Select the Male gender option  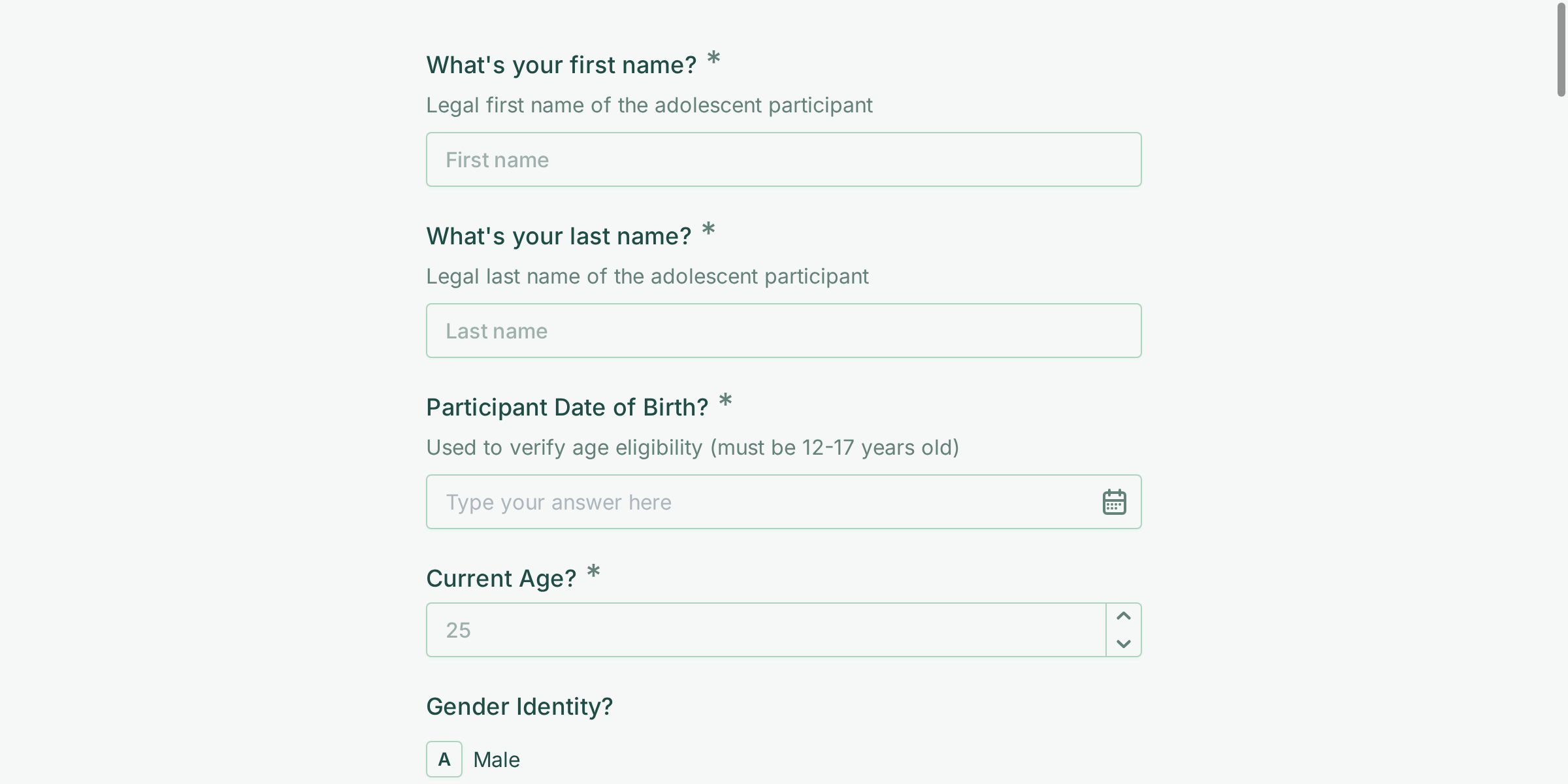[x=496, y=759]
